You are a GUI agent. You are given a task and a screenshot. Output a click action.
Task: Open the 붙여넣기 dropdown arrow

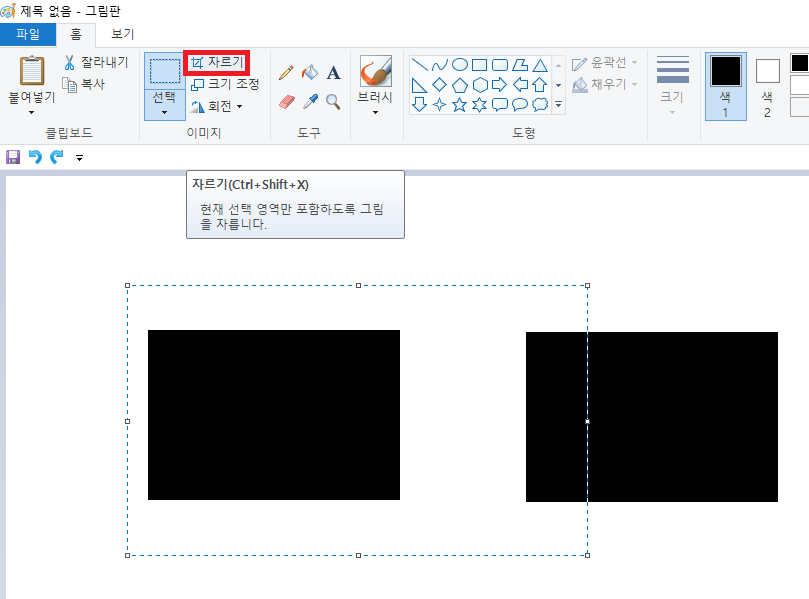coord(31,112)
